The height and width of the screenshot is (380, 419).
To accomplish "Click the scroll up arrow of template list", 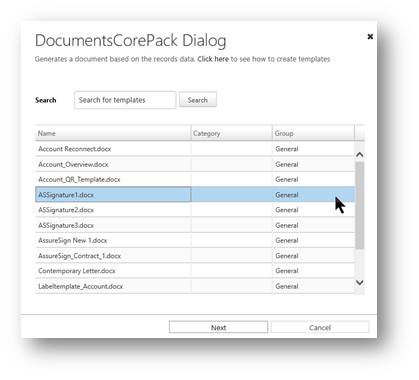I will pyautogui.click(x=360, y=155).
